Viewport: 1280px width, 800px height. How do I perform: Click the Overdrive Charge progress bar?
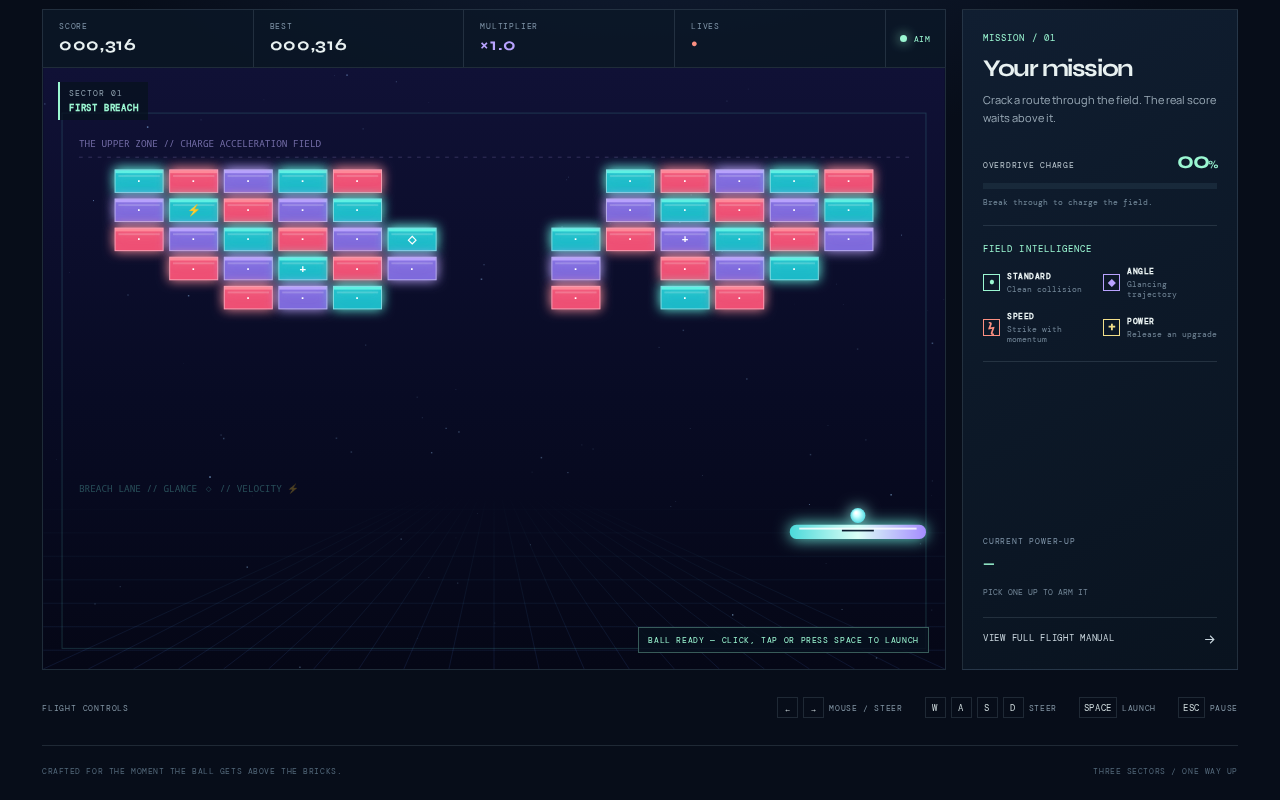pyautogui.click(x=1100, y=186)
